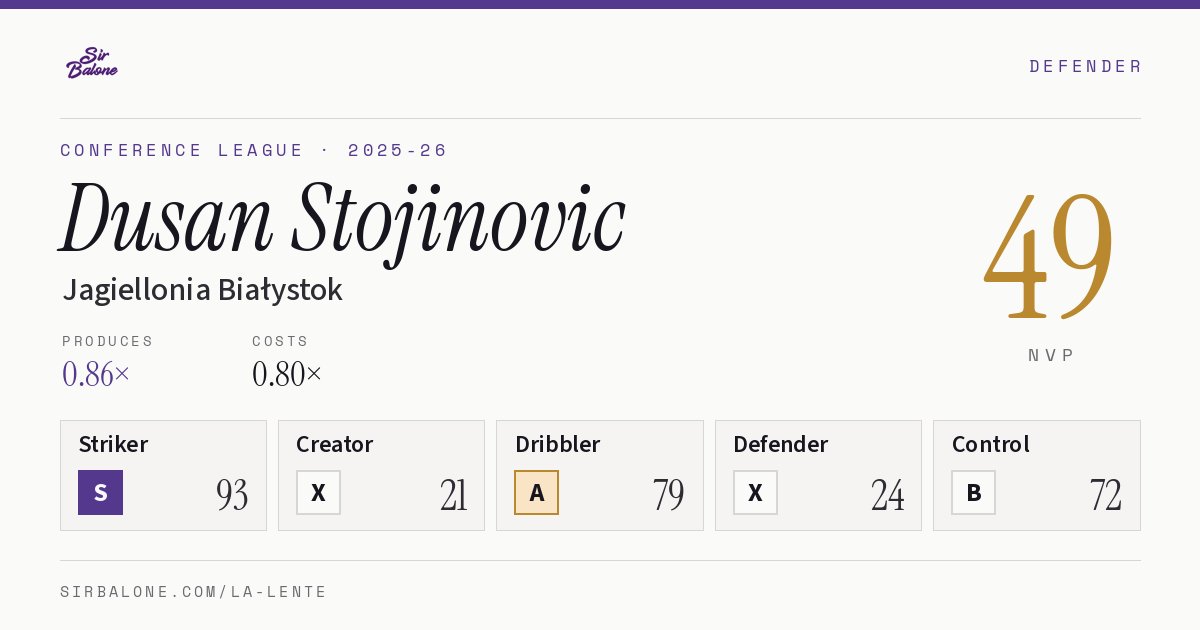Viewport: 1200px width, 630px height.
Task: Select the Dribbler card title
Action: click(557, 444)
